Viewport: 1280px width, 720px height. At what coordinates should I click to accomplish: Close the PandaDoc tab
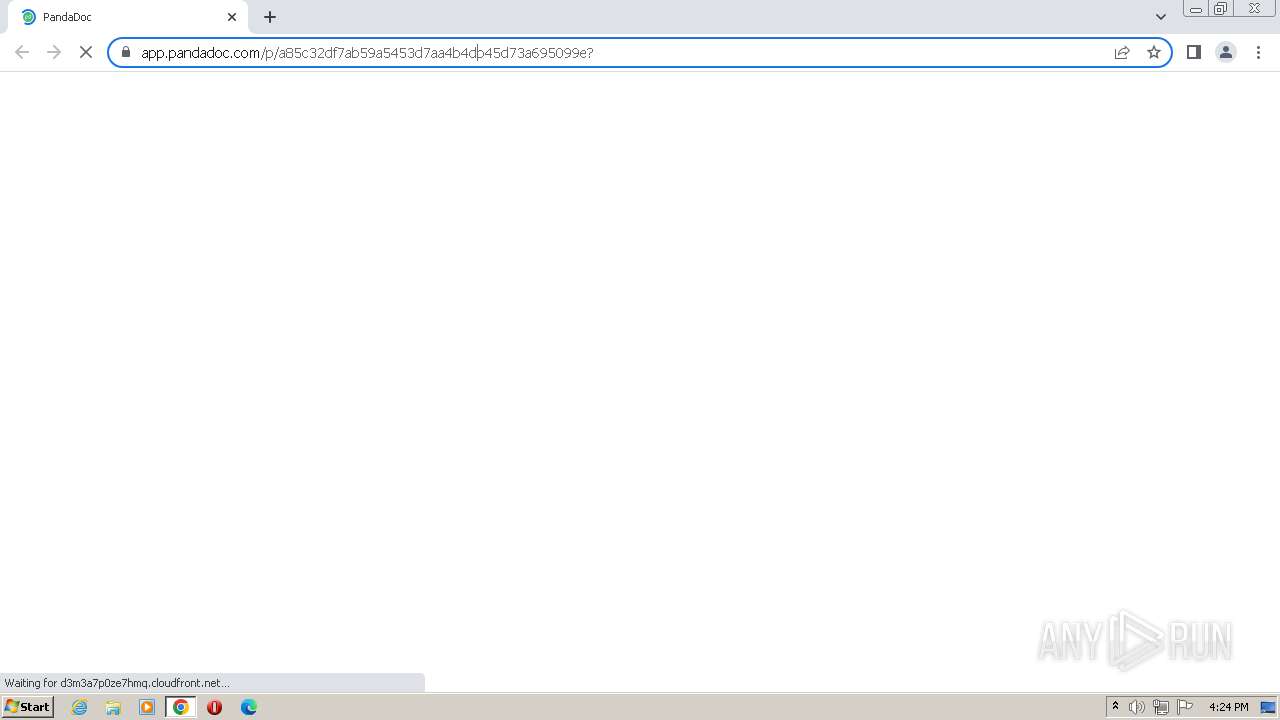[x=232, y=17]
